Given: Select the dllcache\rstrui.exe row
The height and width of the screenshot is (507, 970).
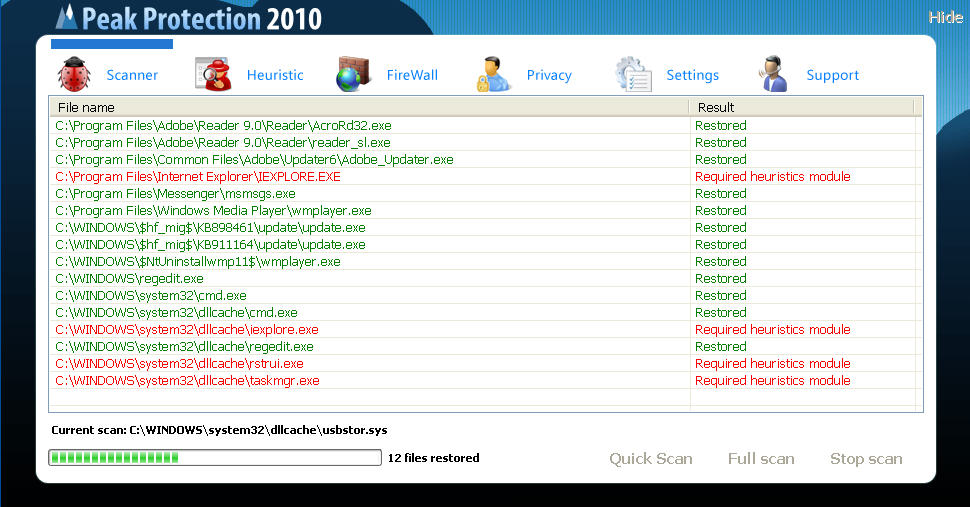Looking at the screenshot, I should [486, 364].
